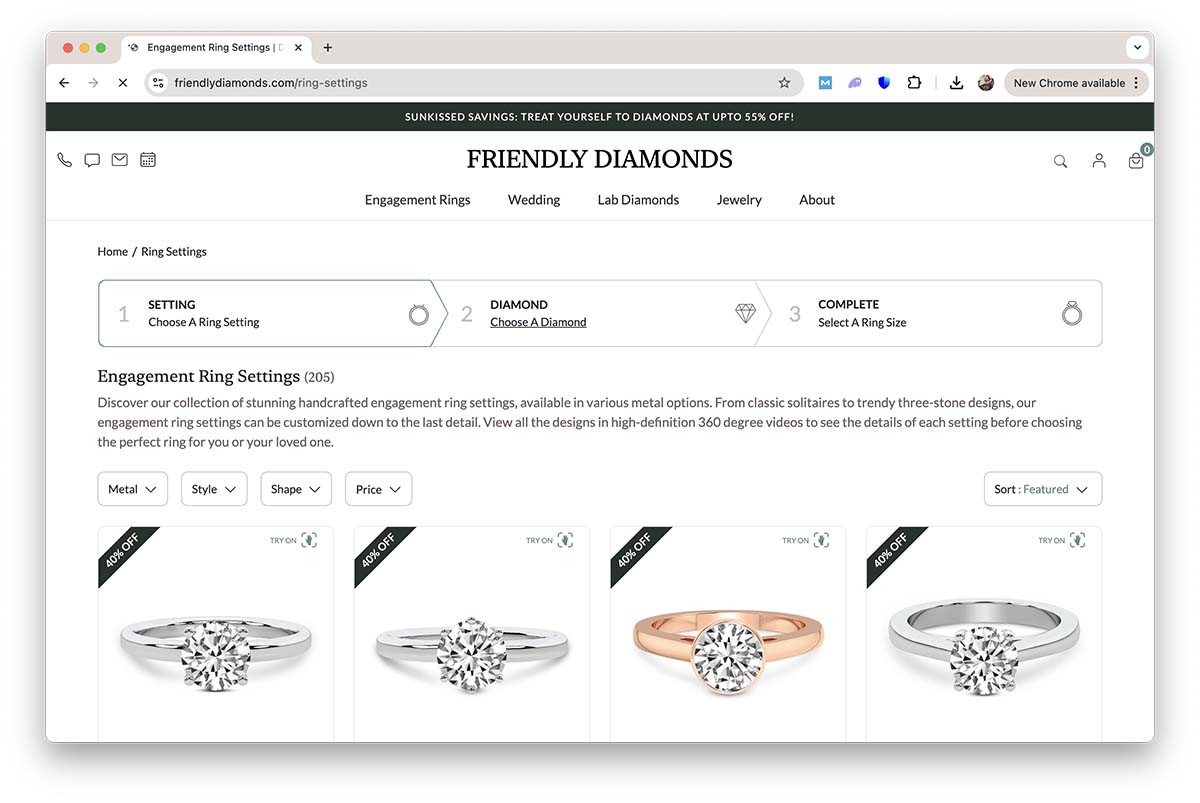This screenshot has width=1200, height=803.
Task: Open the fourth wide-band ring image
Action: 984,649
